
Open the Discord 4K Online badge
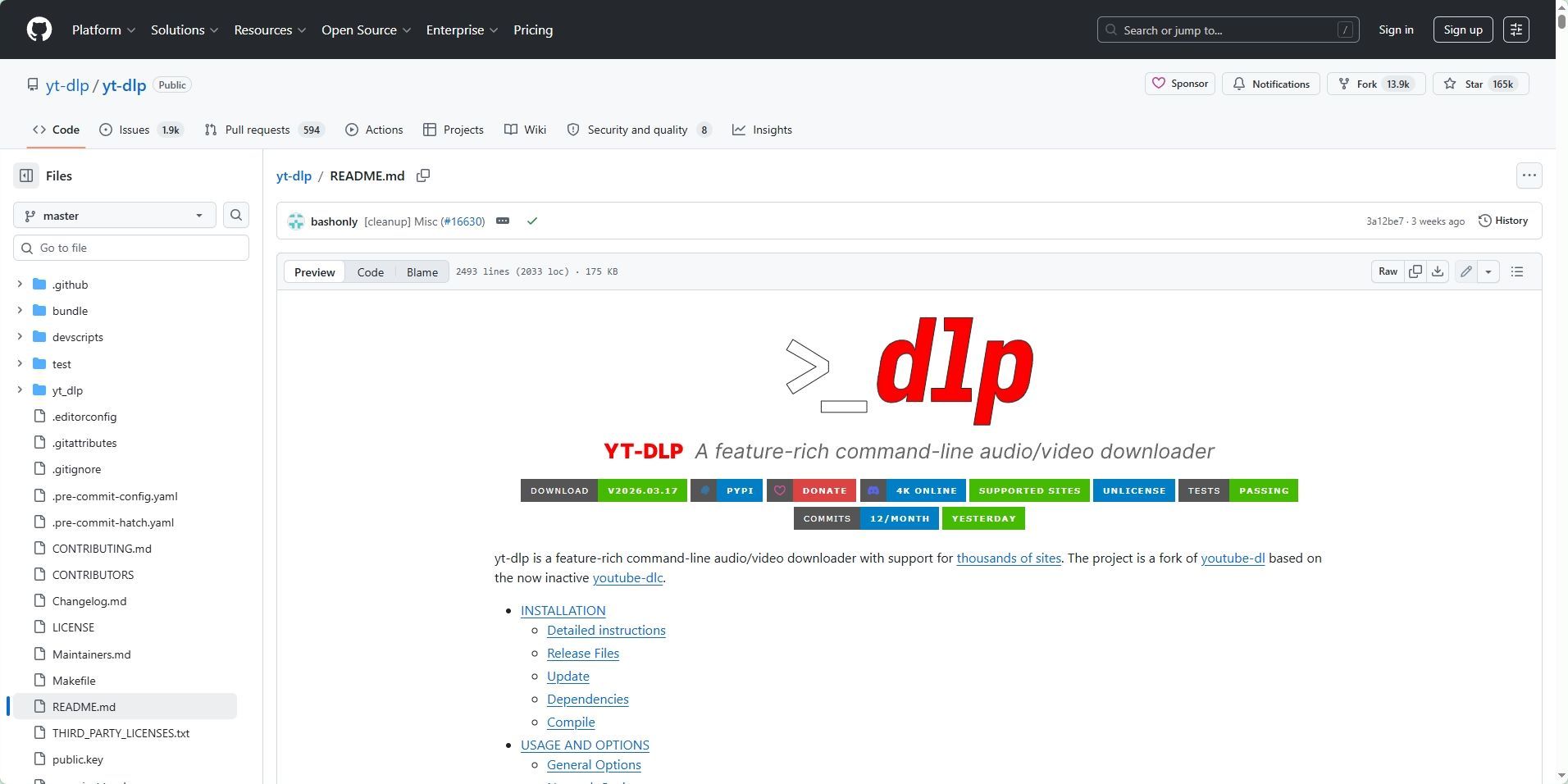coord(913,490)
